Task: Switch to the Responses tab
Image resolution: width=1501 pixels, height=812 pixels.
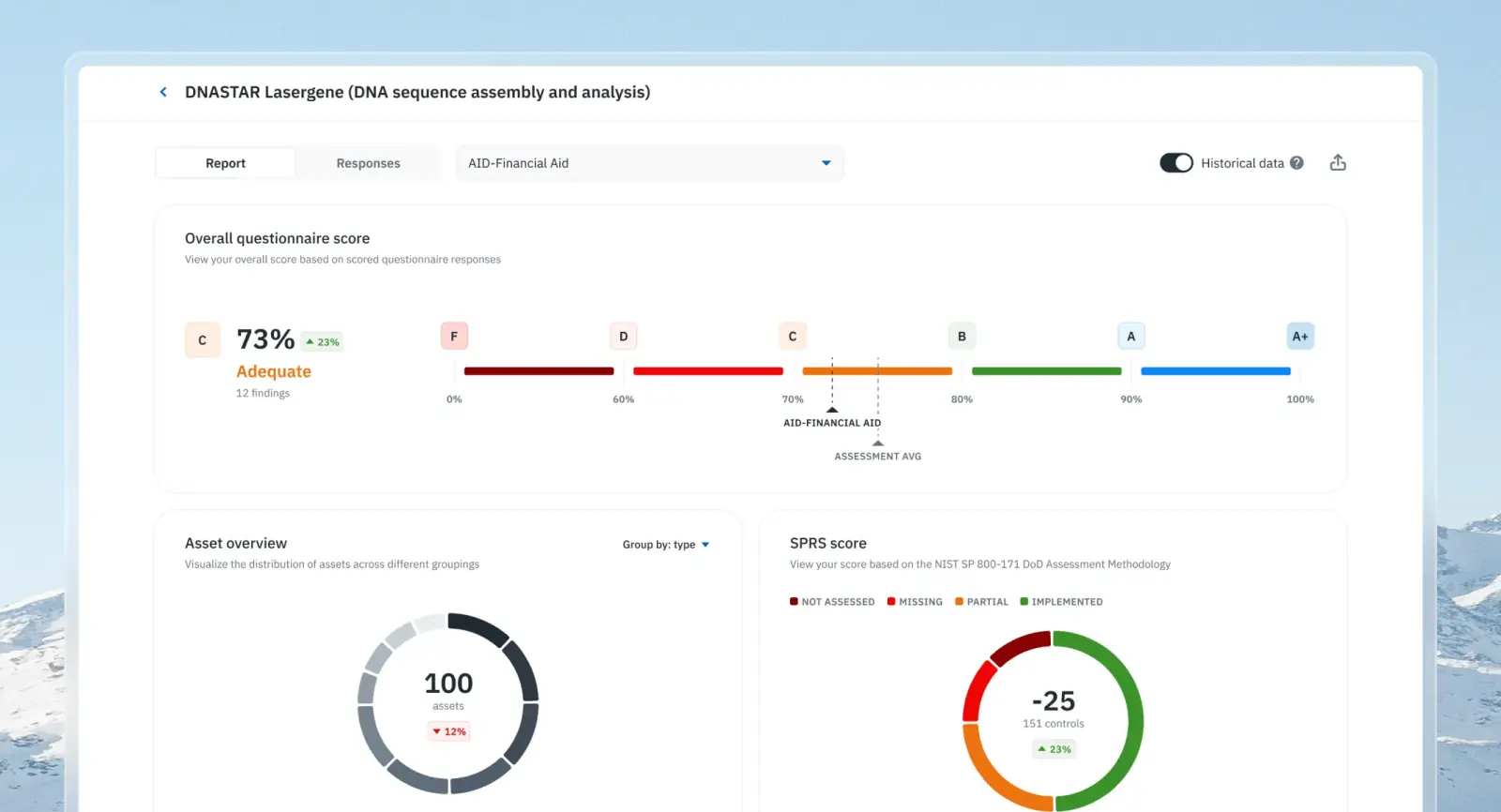Action: coord(368,163)
